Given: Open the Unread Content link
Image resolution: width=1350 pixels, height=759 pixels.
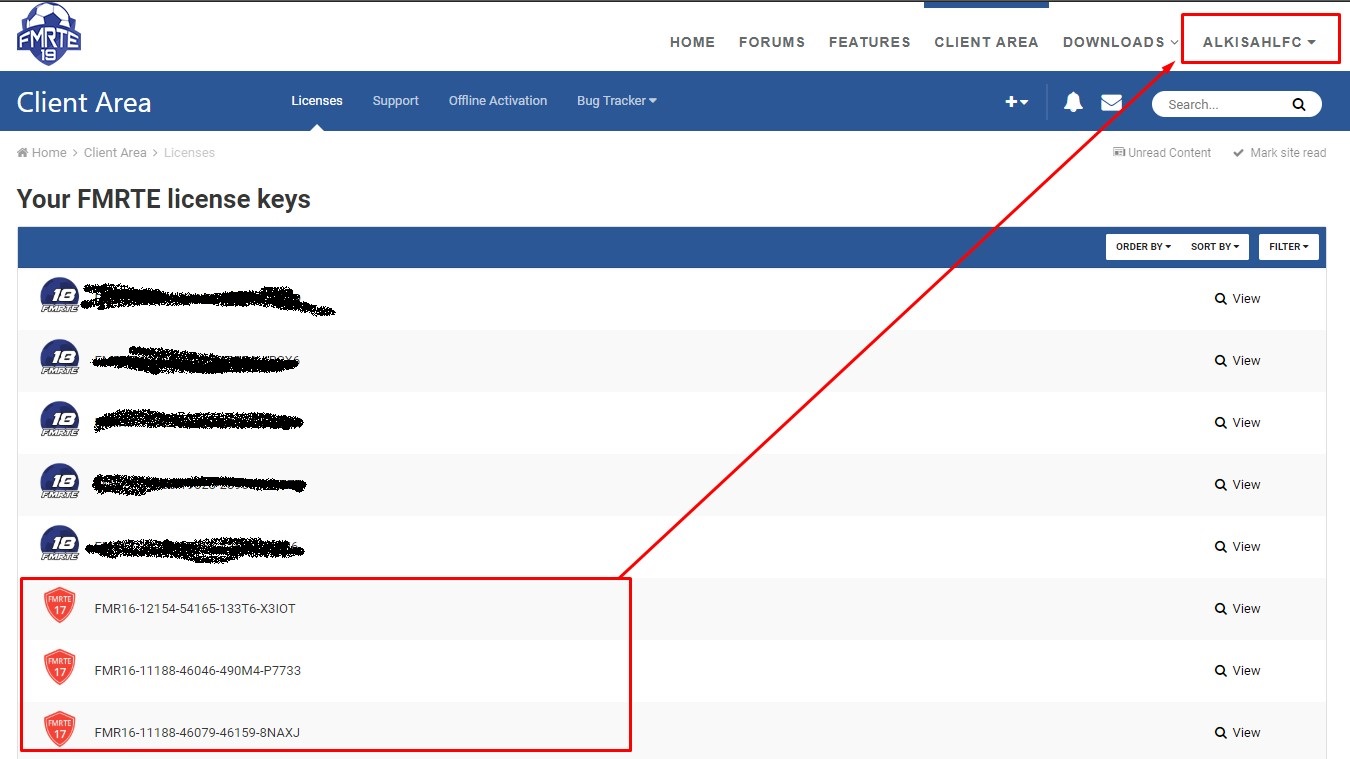Looking at the screenshot, I should click(1162, 153).
